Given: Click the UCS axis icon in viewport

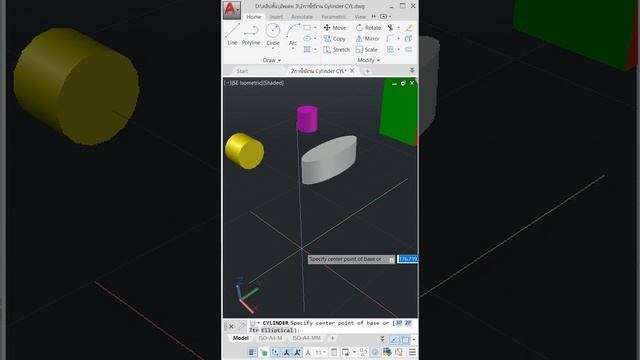Looking at the screenshot, I should coord(246,295).
